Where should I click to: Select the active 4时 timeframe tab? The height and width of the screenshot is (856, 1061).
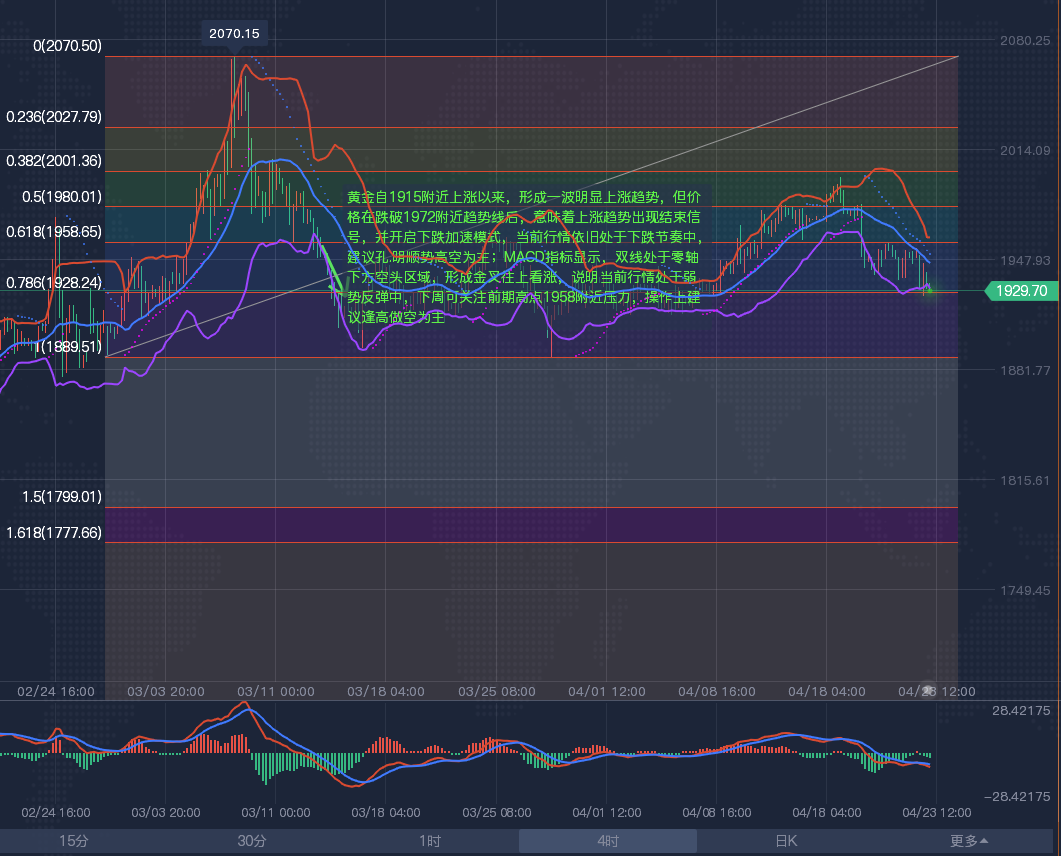click(608, 841)
